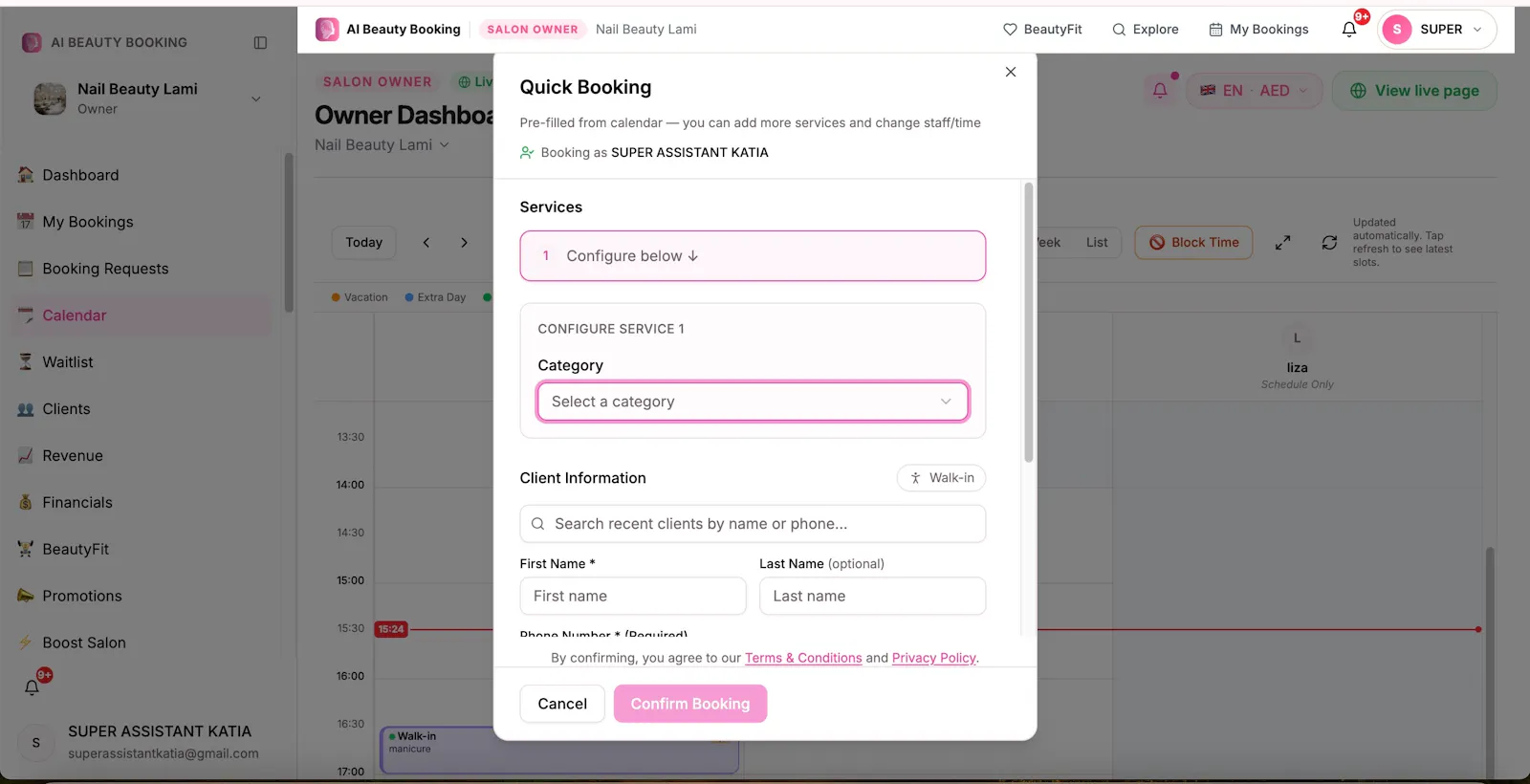Select Calendar in the sidebar

(143, 316)
